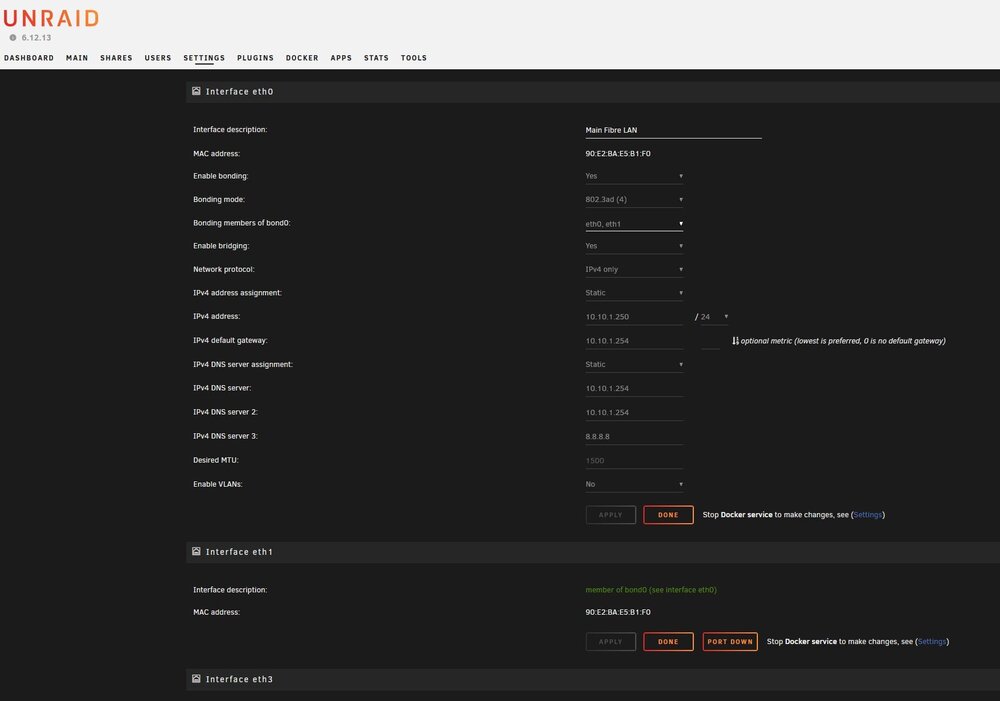This screenshot has width=1000, height=701.
Task: Click the Interface eth3 section icon
Action: 196,679
